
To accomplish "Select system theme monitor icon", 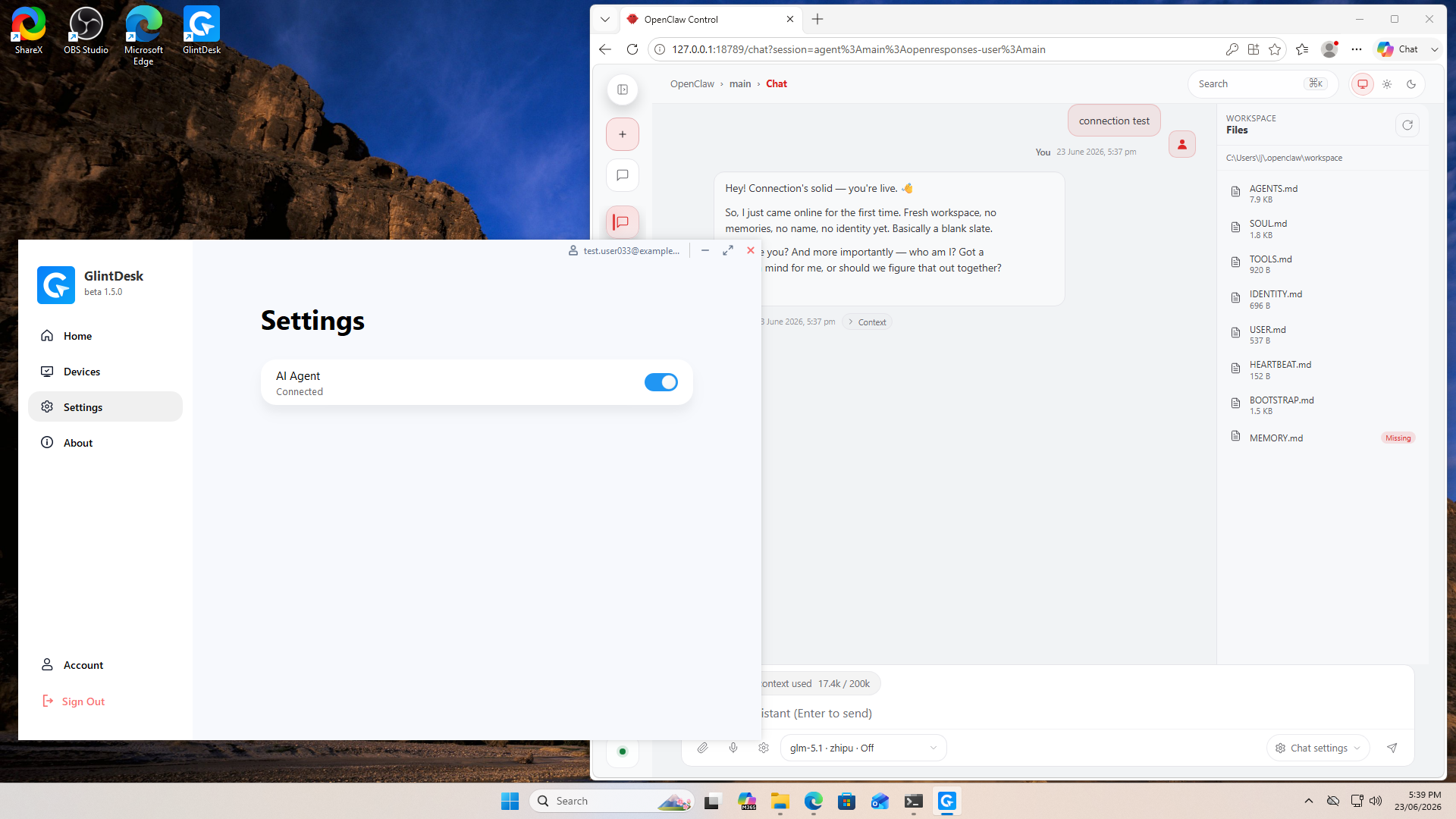I will click(x=1363, y=84).
